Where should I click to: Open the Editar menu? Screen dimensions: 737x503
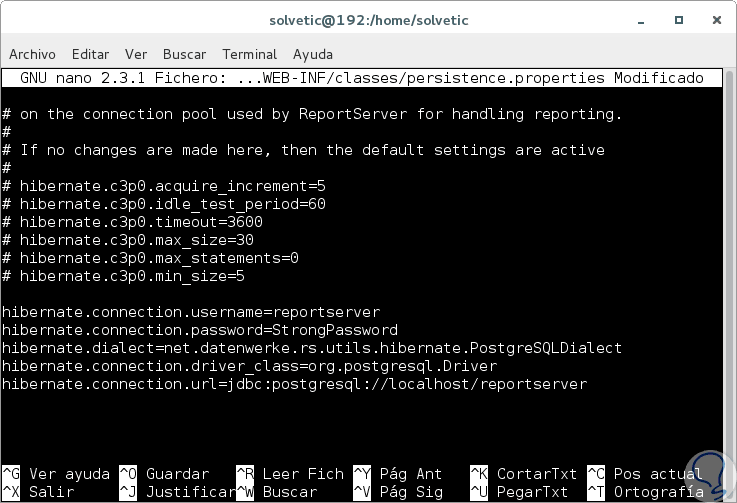click(x=90, y=54)
